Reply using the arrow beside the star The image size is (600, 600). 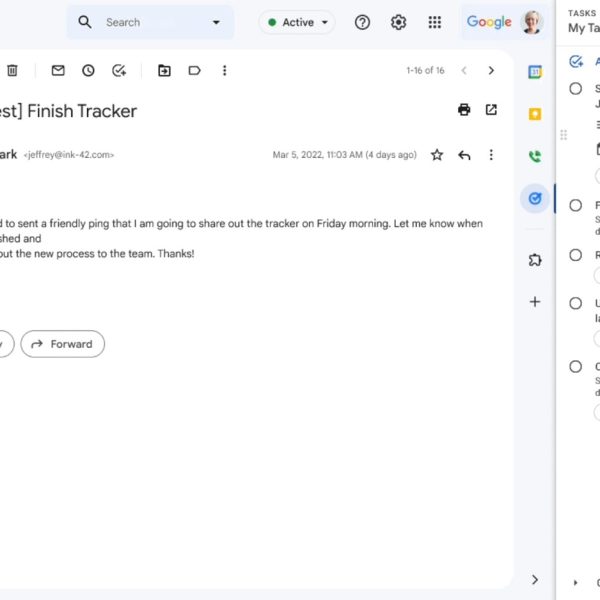[464, 155]
